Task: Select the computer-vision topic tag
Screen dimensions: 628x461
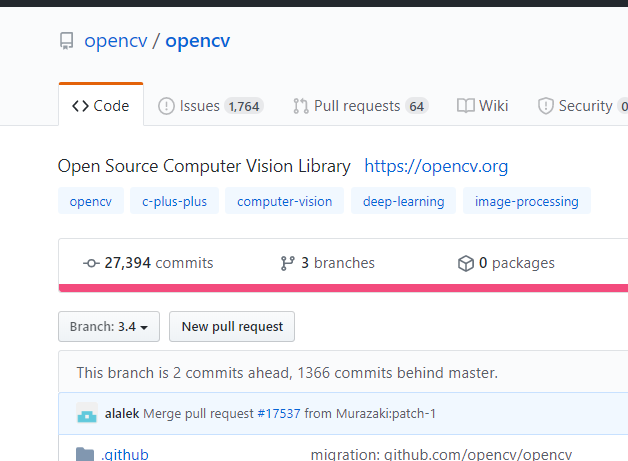Action: click(284, 201)
